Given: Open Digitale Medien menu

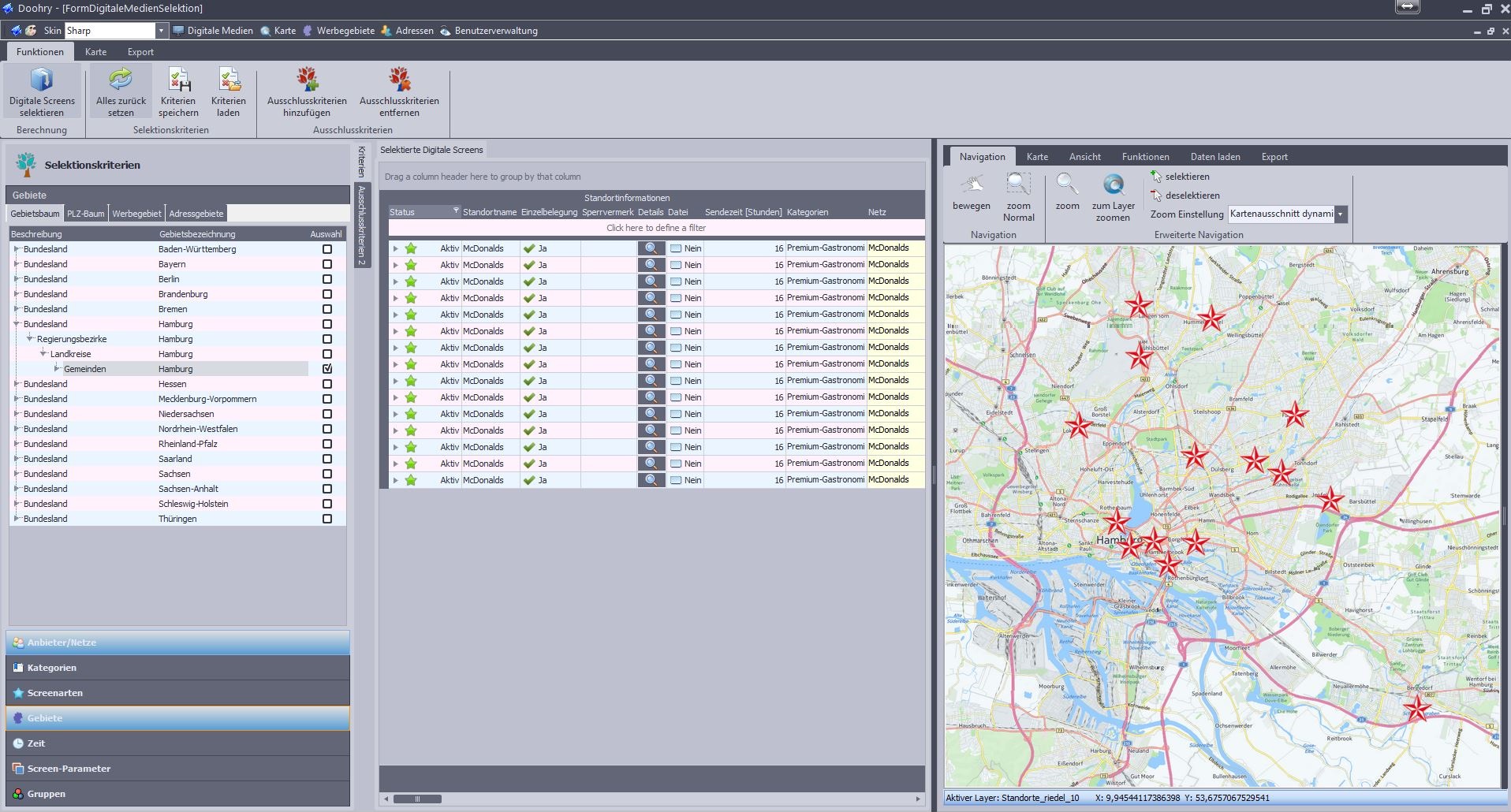Looking at the screenshot, I should tap(213, 31).
